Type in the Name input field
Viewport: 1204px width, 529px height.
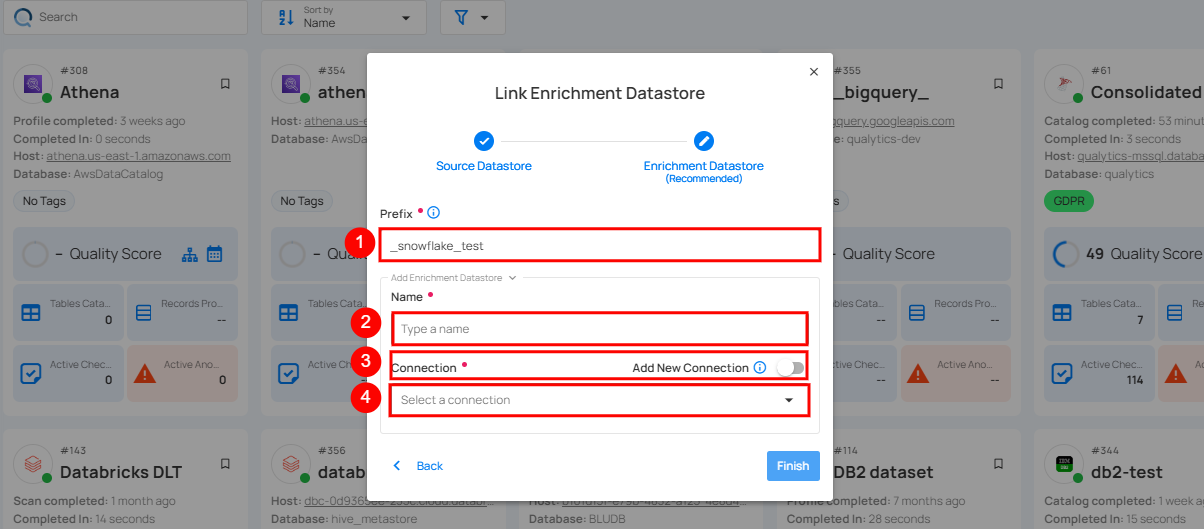[599, 329]
